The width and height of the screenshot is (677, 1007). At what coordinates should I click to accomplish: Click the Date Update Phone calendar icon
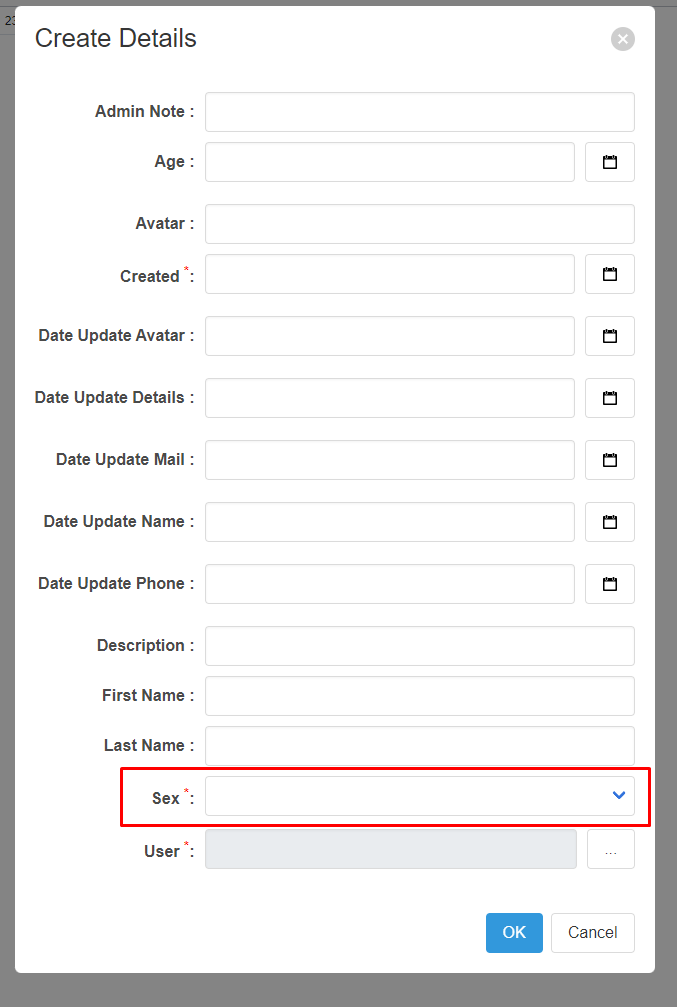click(x=609, y=584)
